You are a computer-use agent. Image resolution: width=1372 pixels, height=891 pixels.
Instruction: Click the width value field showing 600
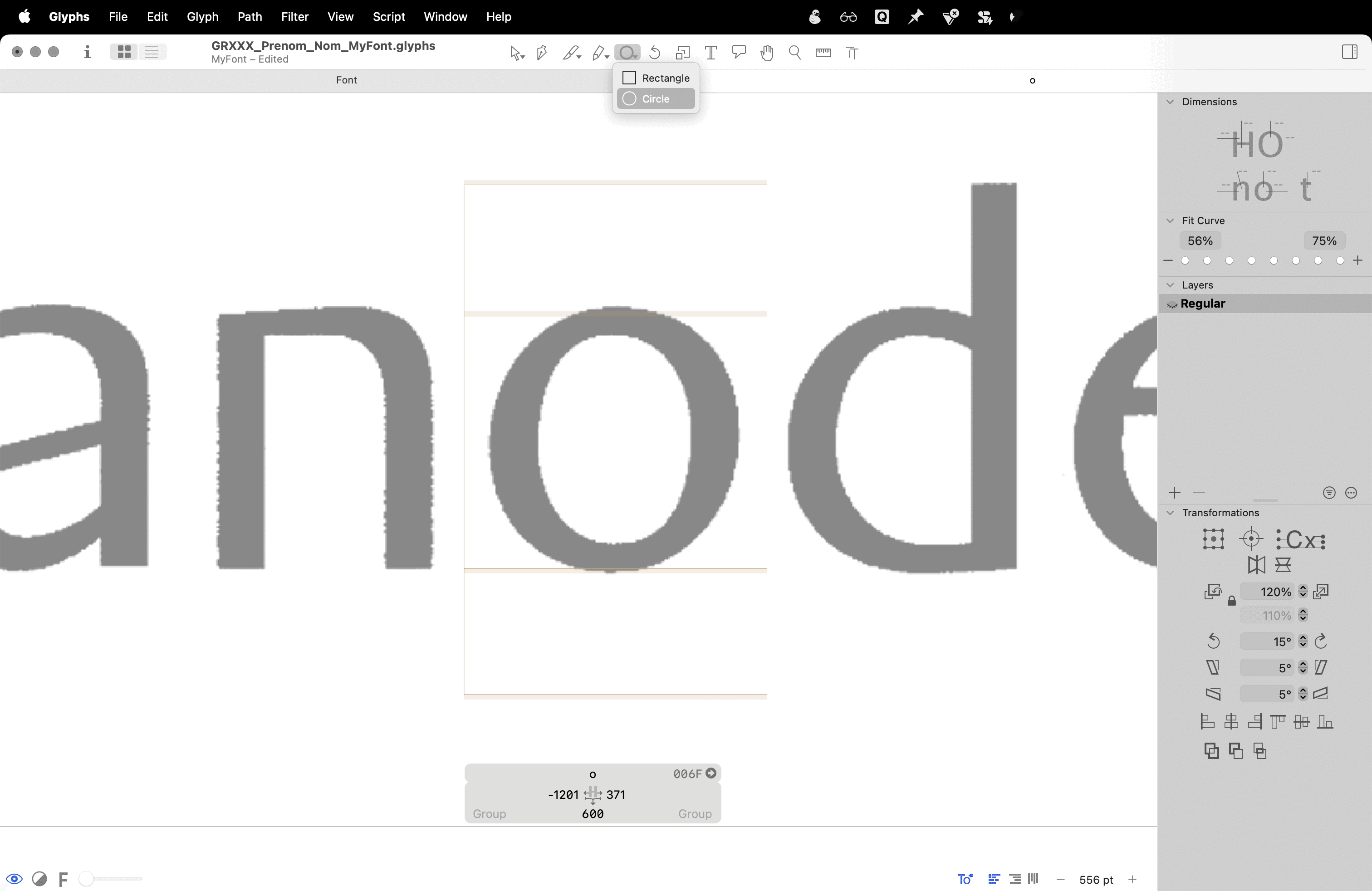click(593, 814)
